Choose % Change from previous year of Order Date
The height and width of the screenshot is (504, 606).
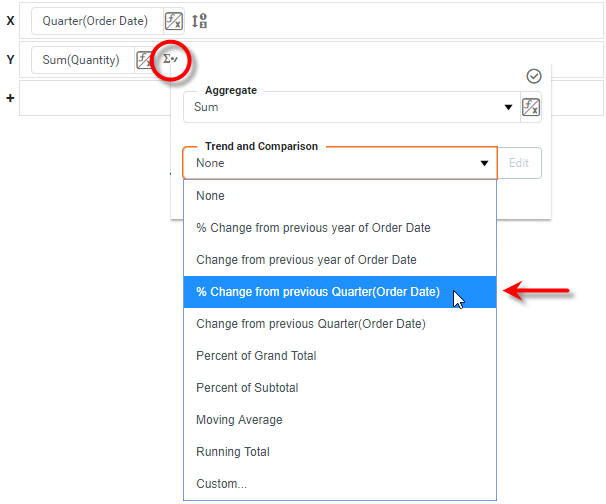(x=313, y=228)
